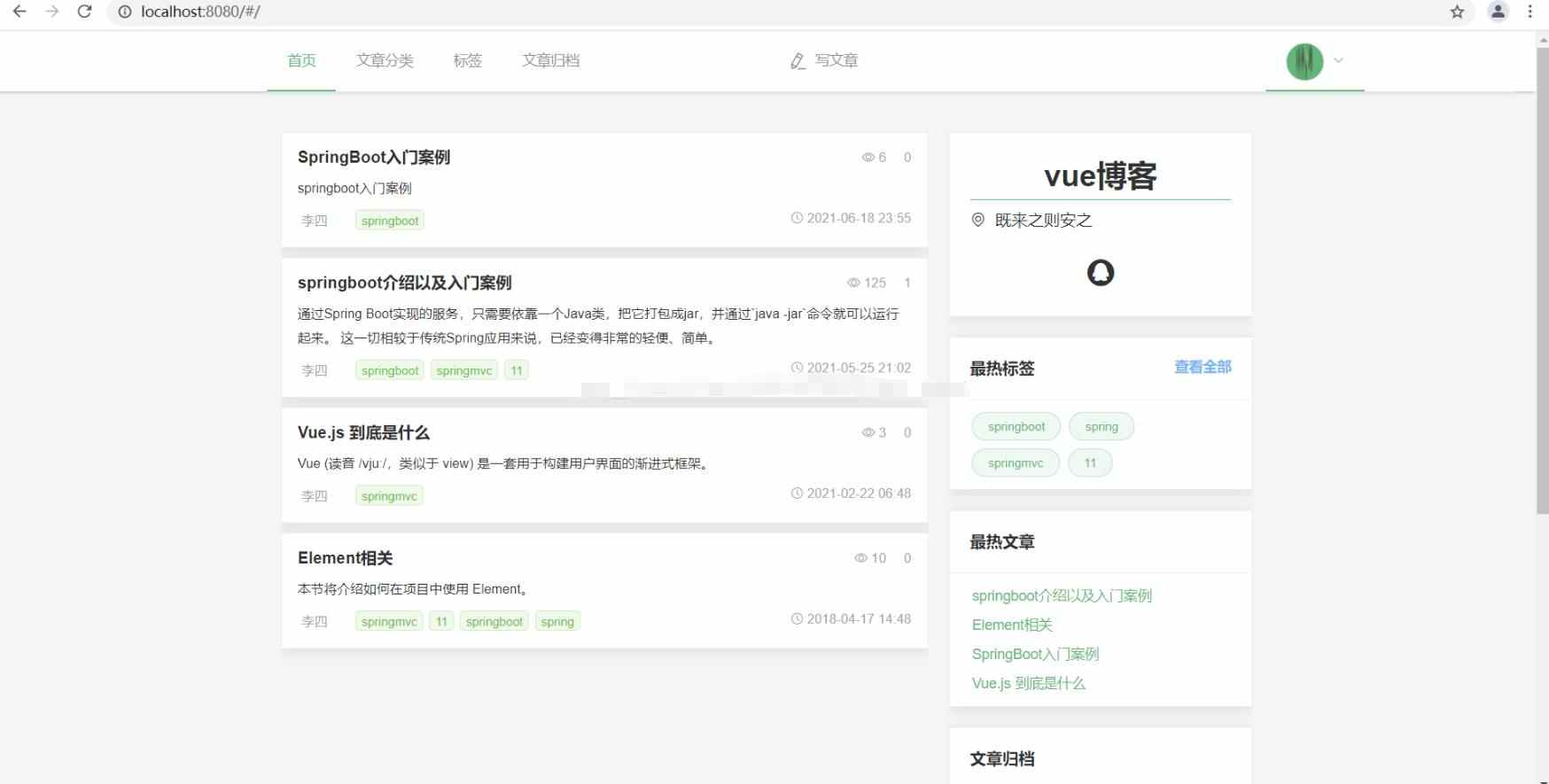Click the vue博客 title heading
This screenshot has width=1549, height=784.
point(1101,175)
